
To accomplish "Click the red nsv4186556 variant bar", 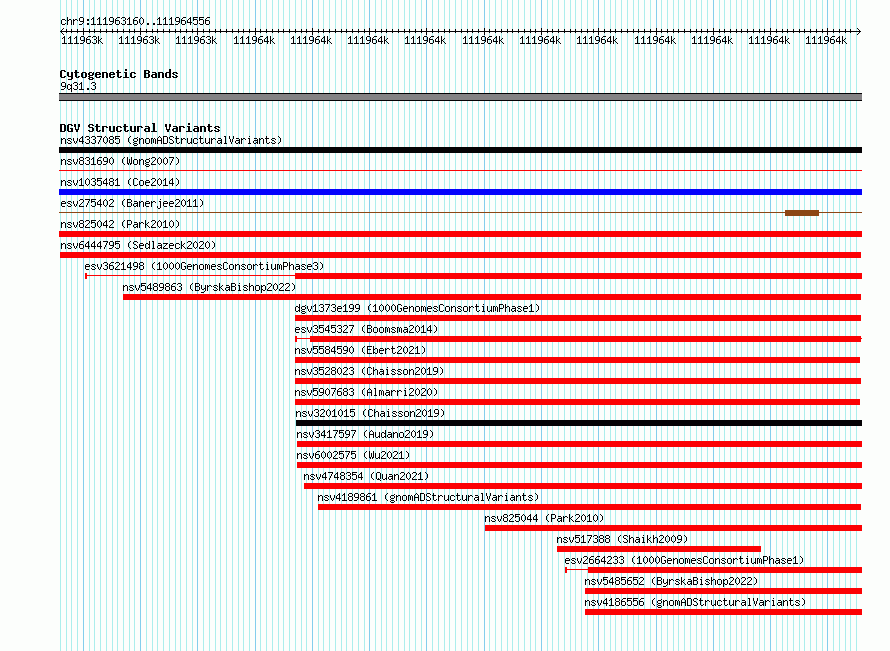I will pos(724,612).
